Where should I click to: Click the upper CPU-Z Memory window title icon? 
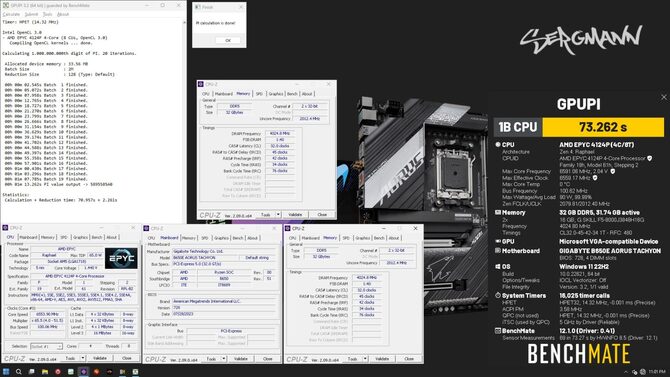coord(201,84)
